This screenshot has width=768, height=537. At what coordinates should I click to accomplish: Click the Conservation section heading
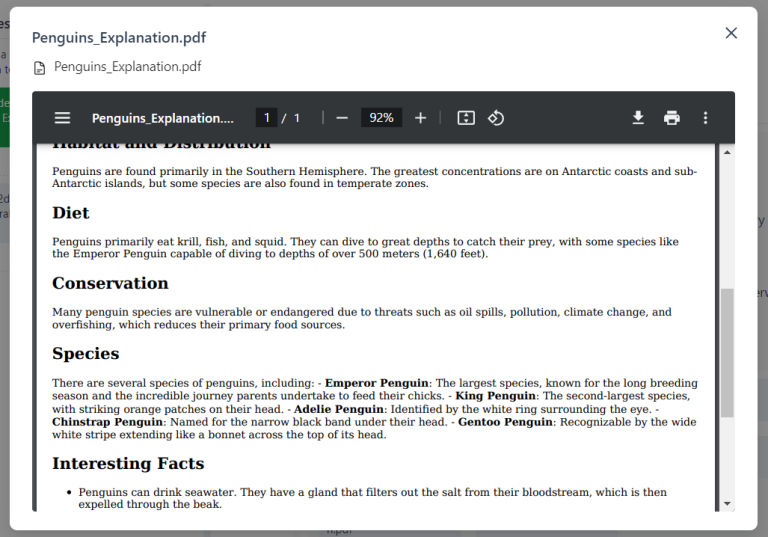click(110, 284)
